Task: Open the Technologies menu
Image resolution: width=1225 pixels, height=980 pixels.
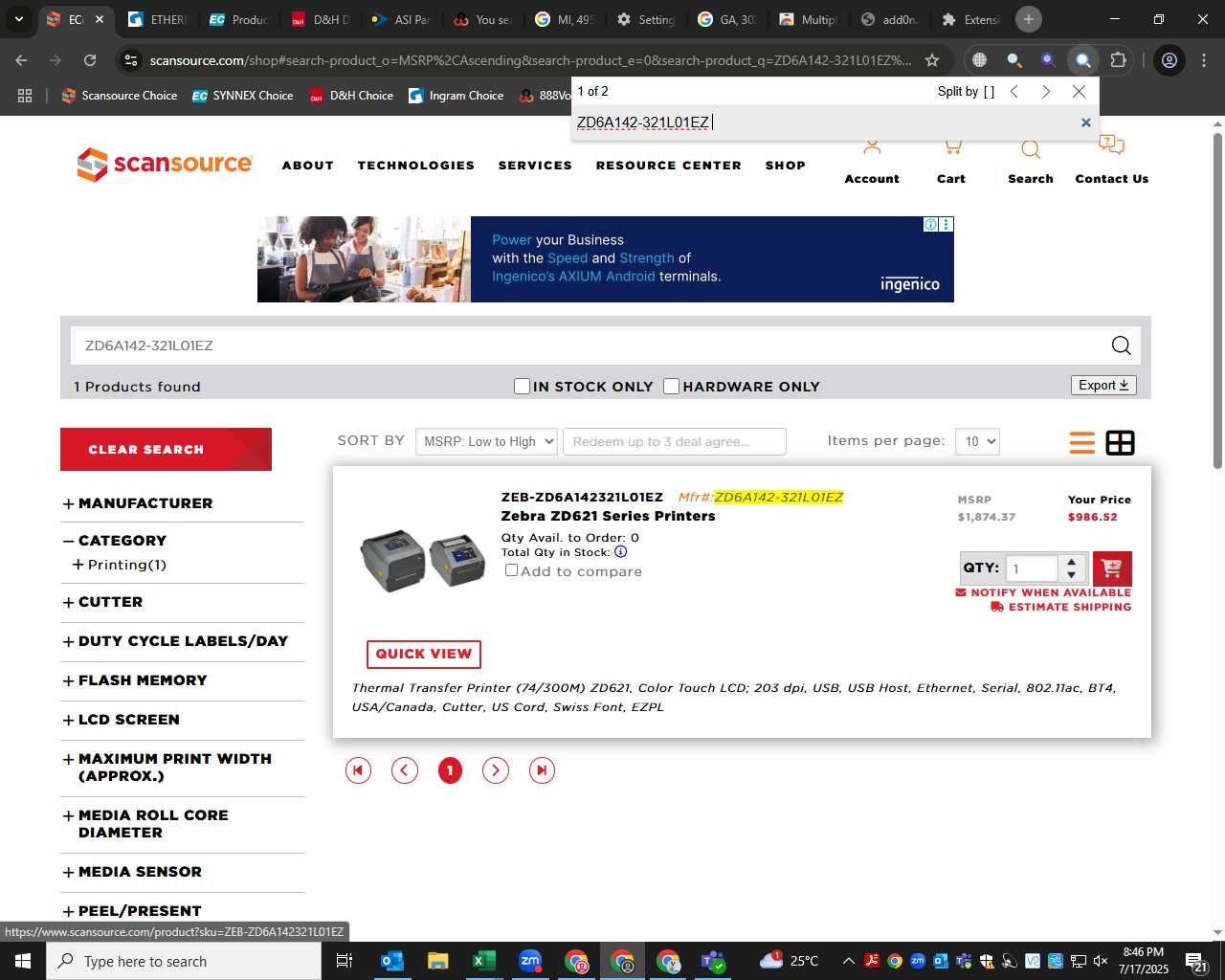Action: pyautogui.click(x=416, y=166)
